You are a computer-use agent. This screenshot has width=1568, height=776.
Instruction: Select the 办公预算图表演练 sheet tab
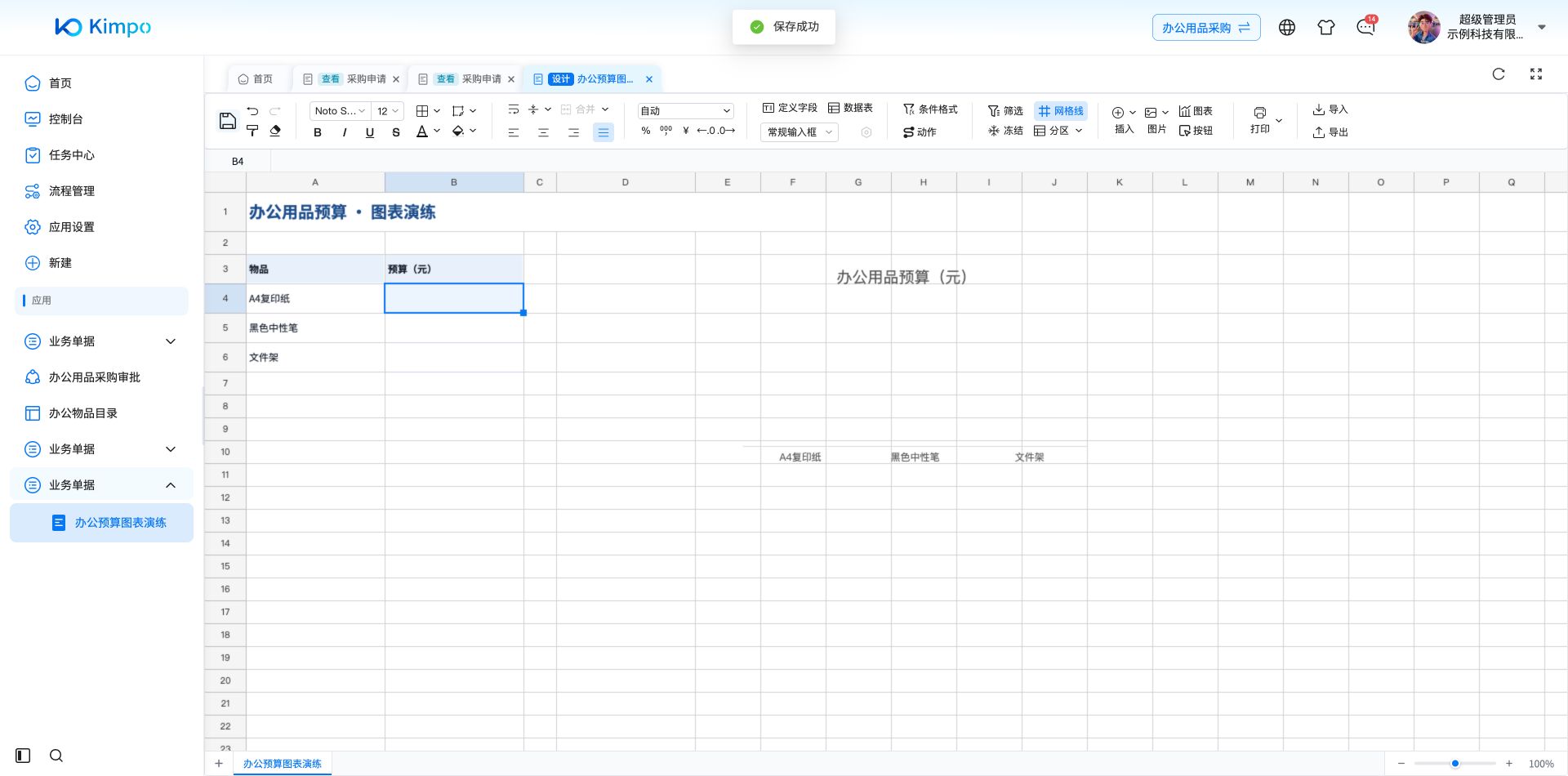point(282,764)
